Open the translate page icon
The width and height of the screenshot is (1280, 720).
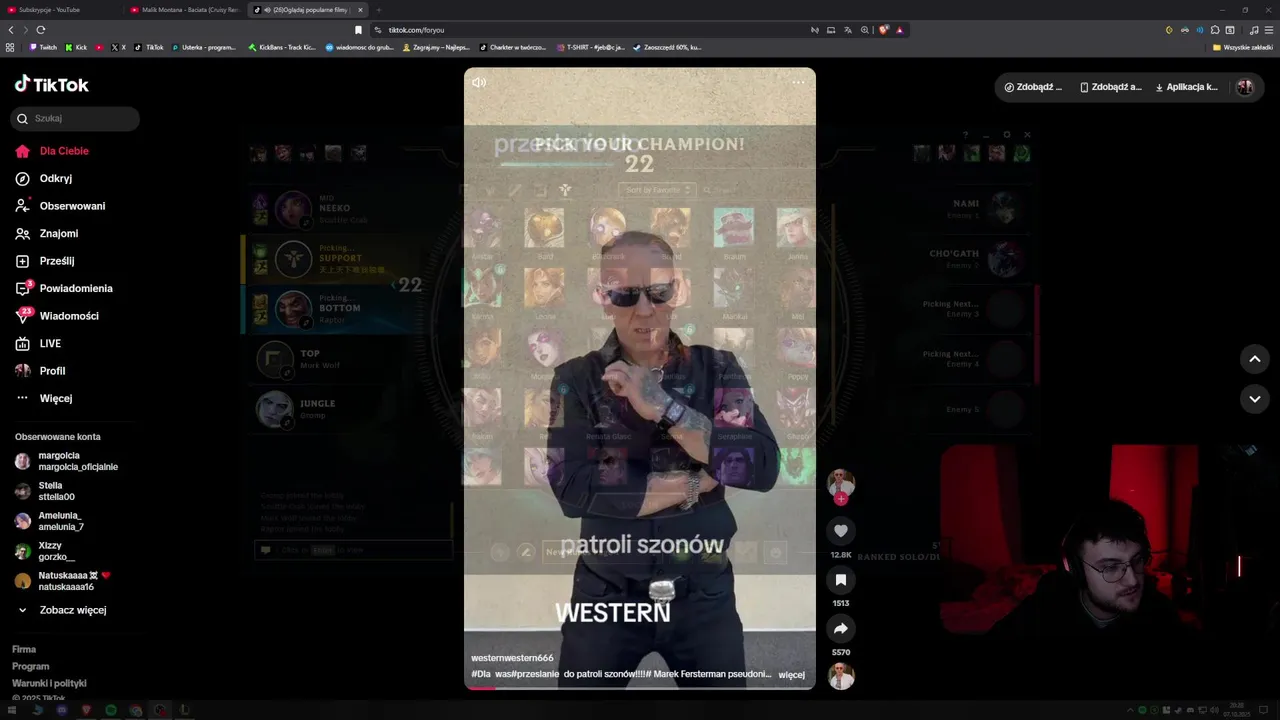pyautogui.click(x=848, y=30)
